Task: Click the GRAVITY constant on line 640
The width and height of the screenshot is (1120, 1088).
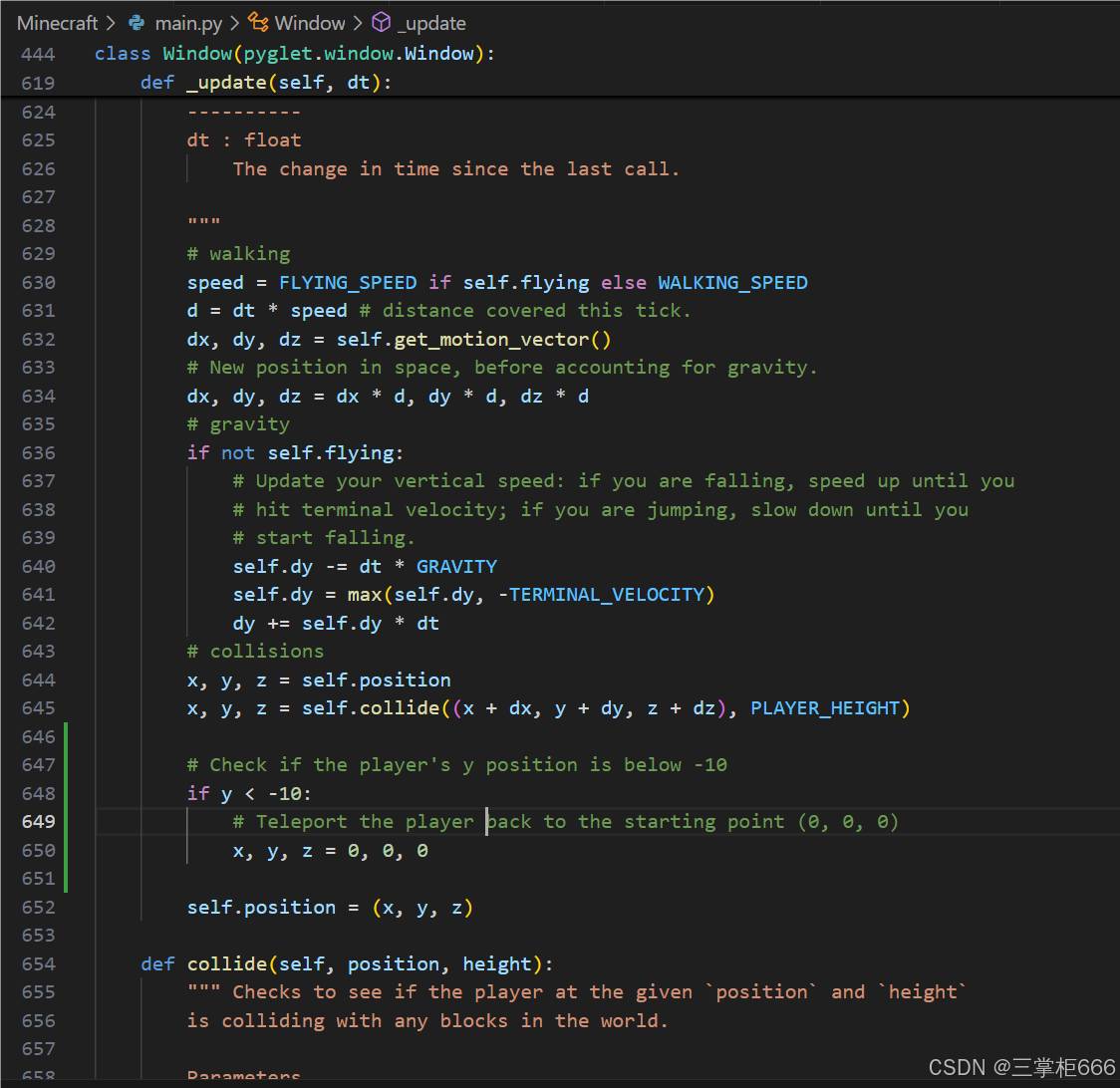Action: pos(456,567)
